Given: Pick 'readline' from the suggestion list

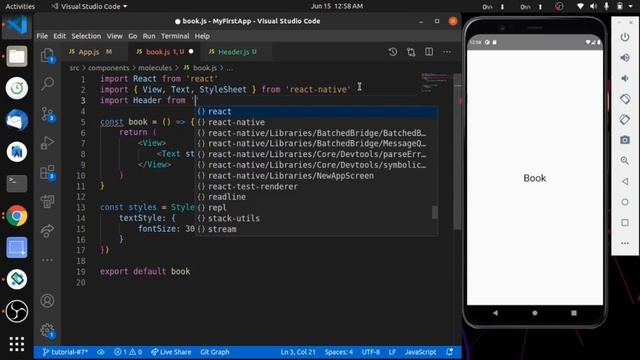Looking at the screenshot, I should coord(316,197).
